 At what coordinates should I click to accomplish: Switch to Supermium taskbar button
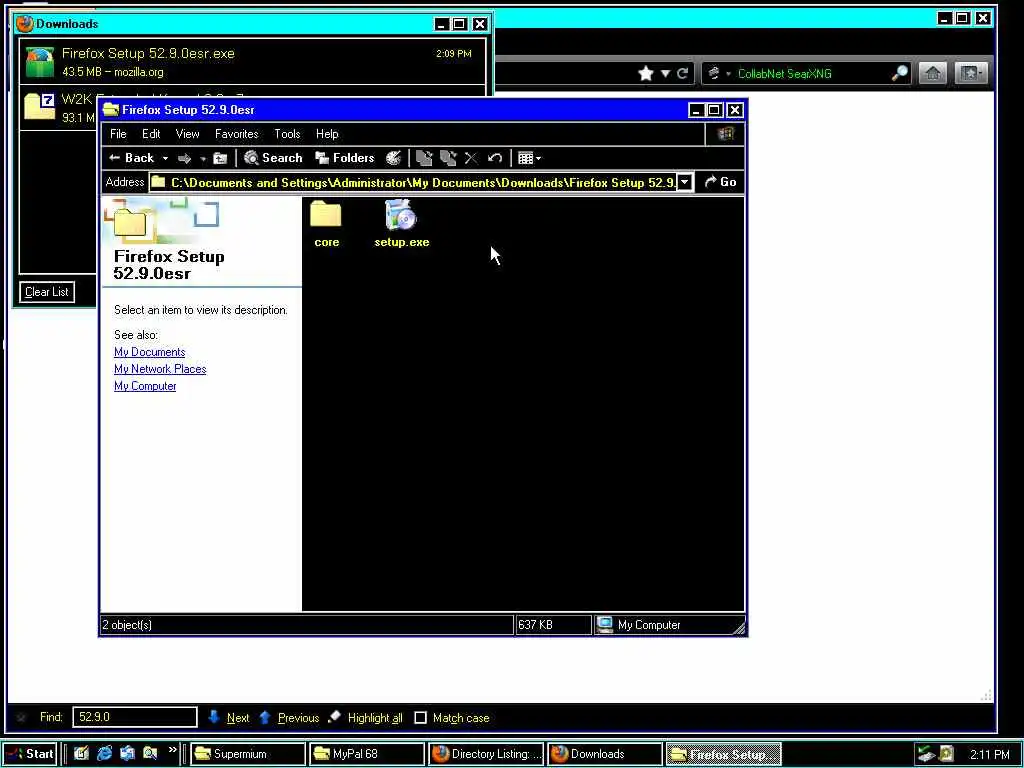click(x=248, y=754)
